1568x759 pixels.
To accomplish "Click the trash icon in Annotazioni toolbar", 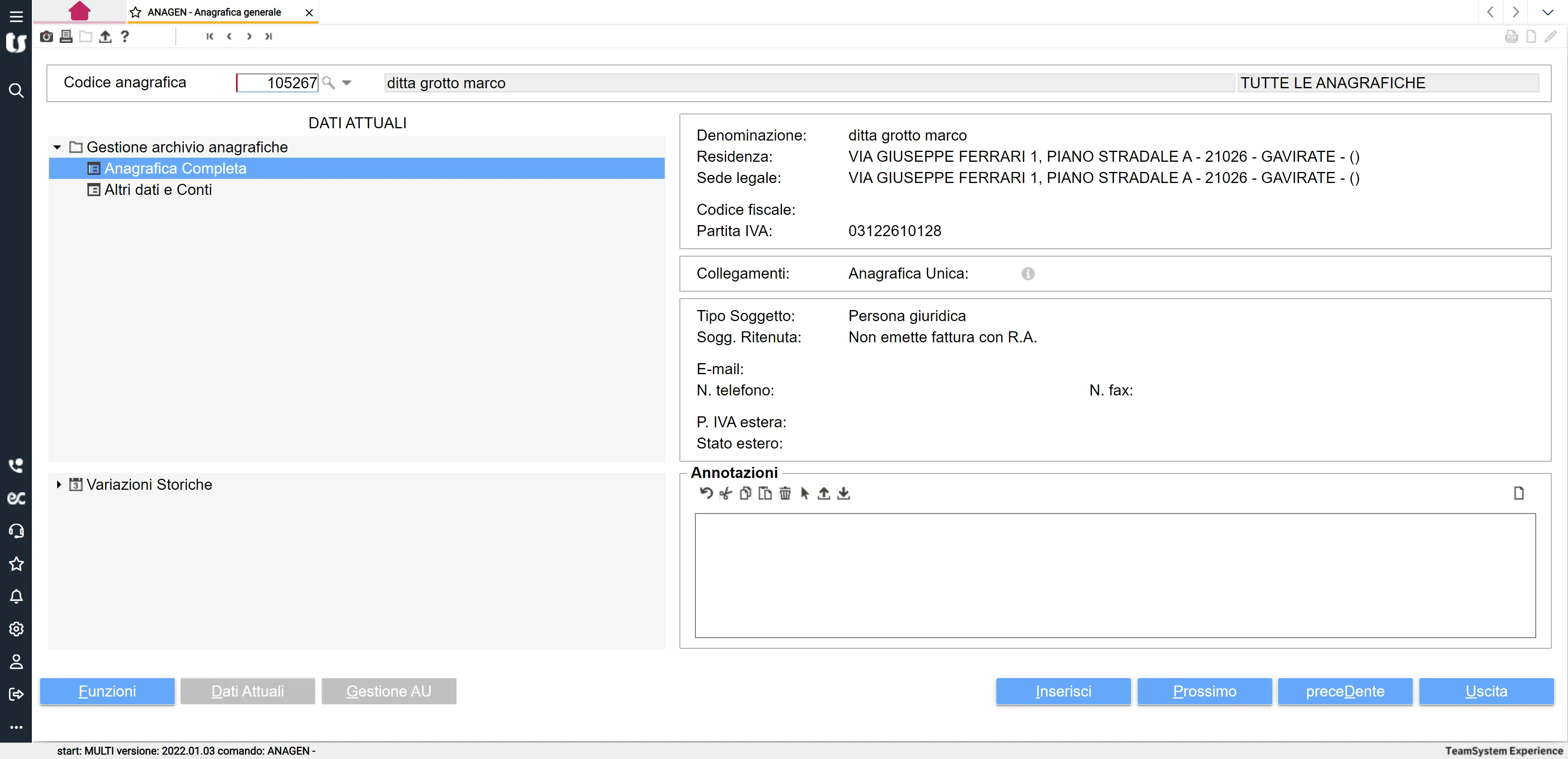I will [784, 493].
